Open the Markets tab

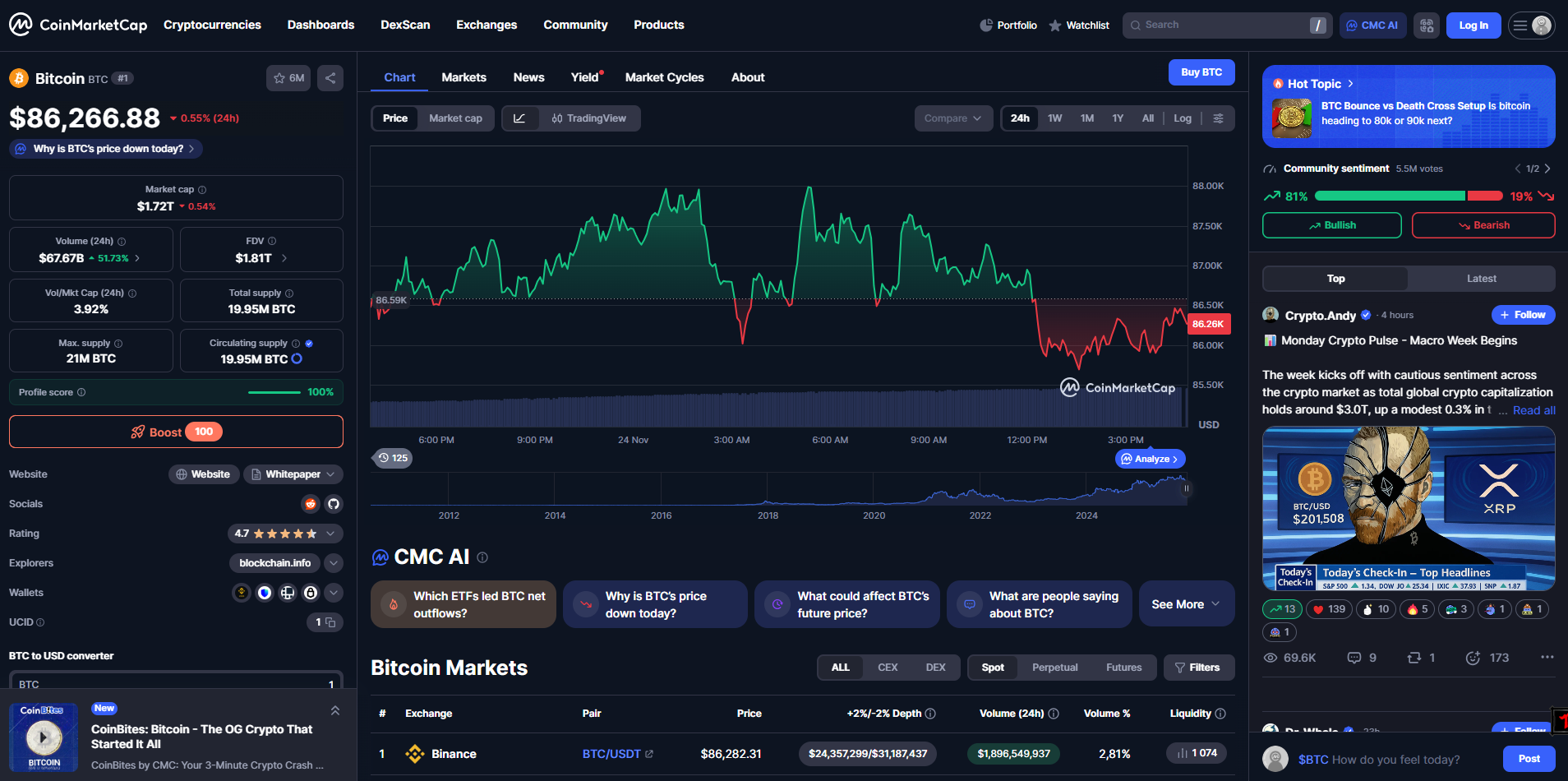click(x=464, y=77)
